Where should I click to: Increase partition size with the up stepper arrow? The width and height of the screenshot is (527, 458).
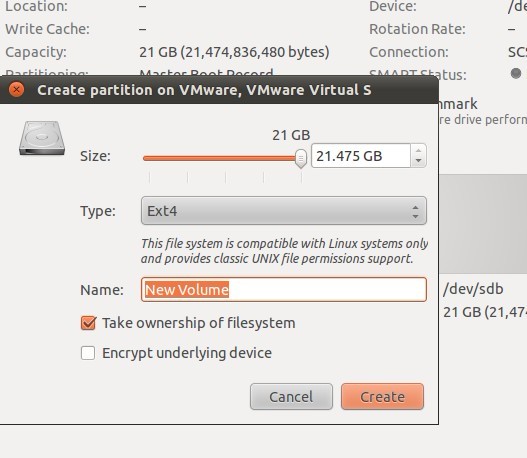click(x=418, y=151)
